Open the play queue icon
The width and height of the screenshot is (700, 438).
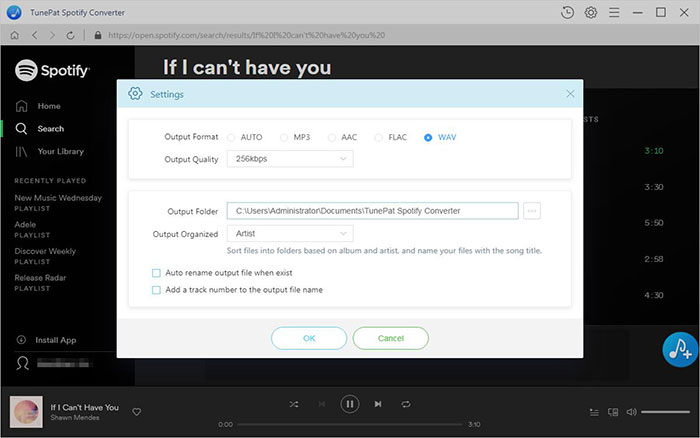pos(594,412)
